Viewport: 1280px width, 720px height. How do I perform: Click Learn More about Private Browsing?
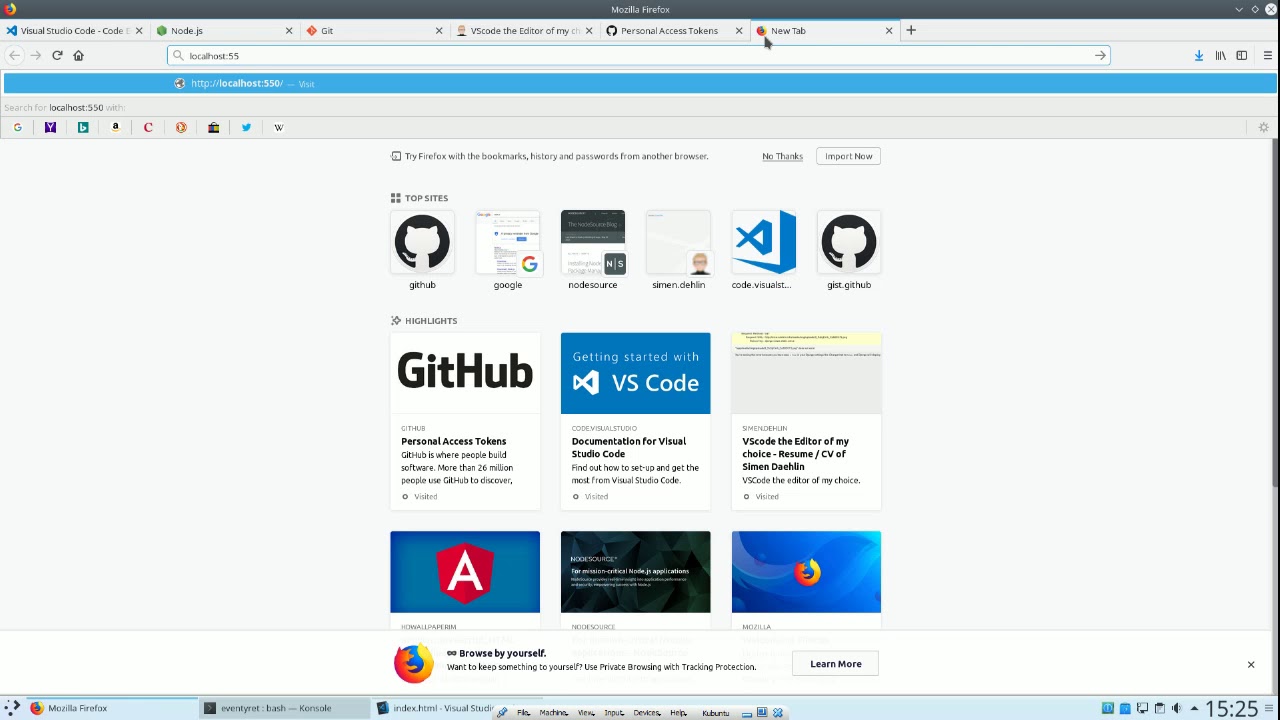pyautogui.click(x=835, y=664)
